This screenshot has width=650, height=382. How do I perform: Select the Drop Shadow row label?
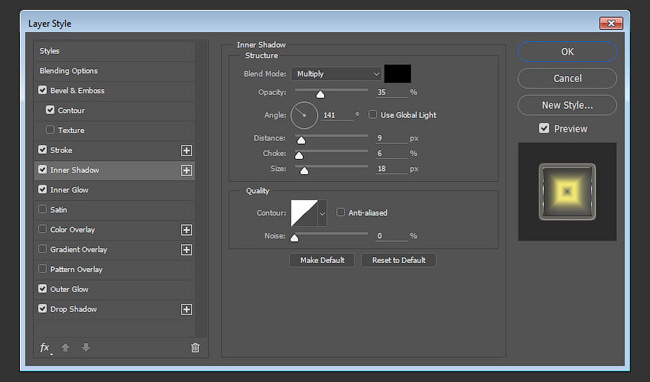pyautogui.click(x=73, y=309)
